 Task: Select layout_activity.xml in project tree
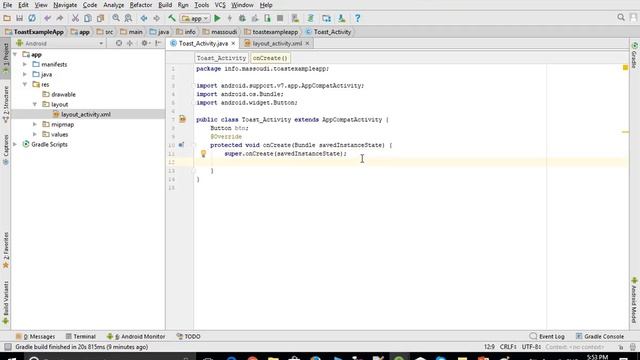[86, 115]
